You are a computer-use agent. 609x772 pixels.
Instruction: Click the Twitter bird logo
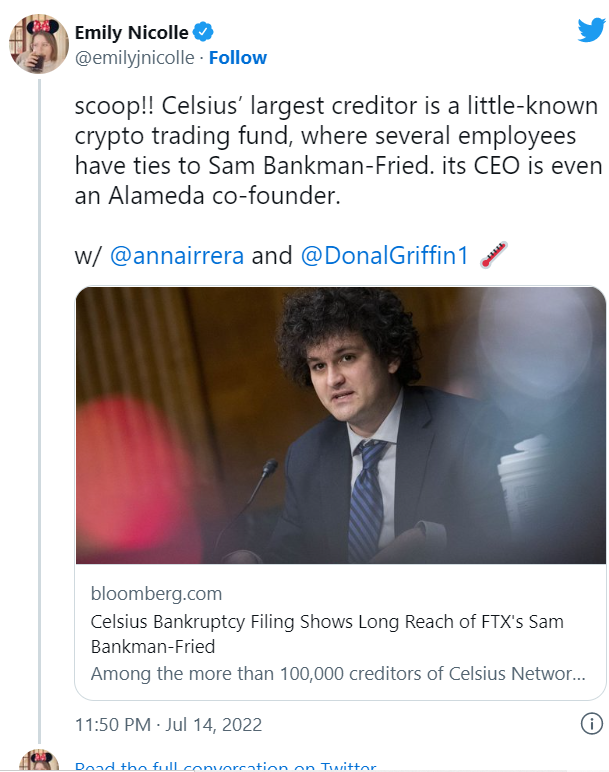pyautogui.click(x=591, y=30)
